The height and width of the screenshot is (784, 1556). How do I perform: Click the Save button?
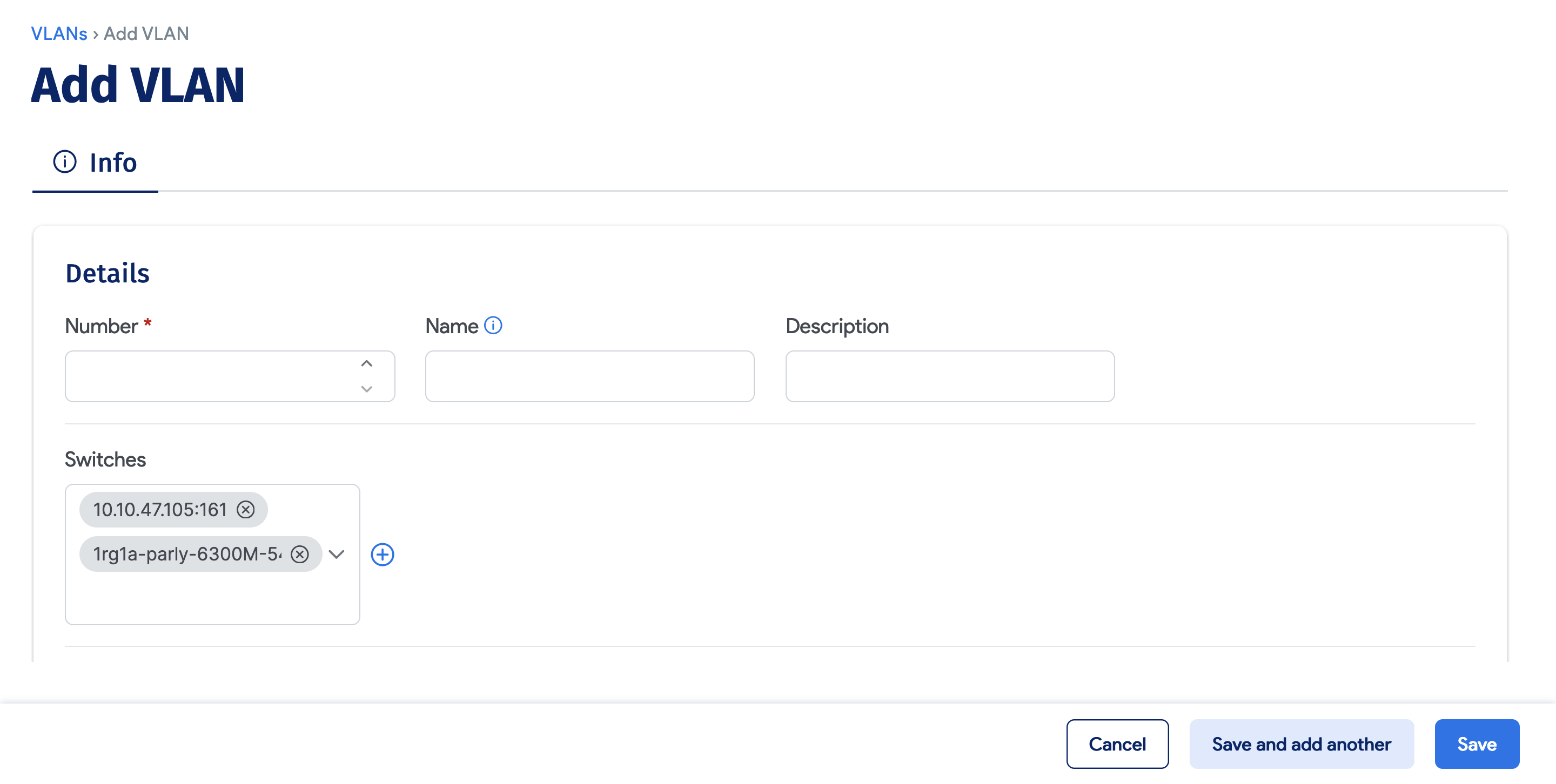click(1477, 744)
